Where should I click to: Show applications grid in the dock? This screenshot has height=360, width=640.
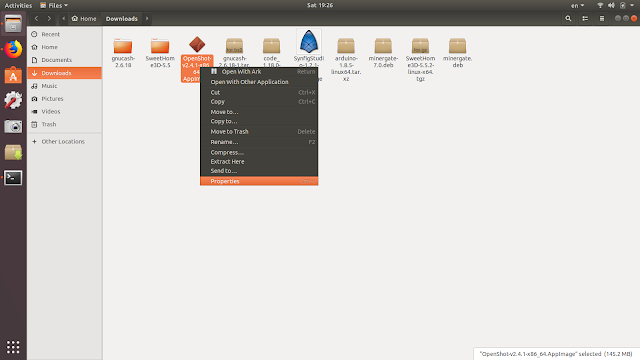(x=13, y=347)
